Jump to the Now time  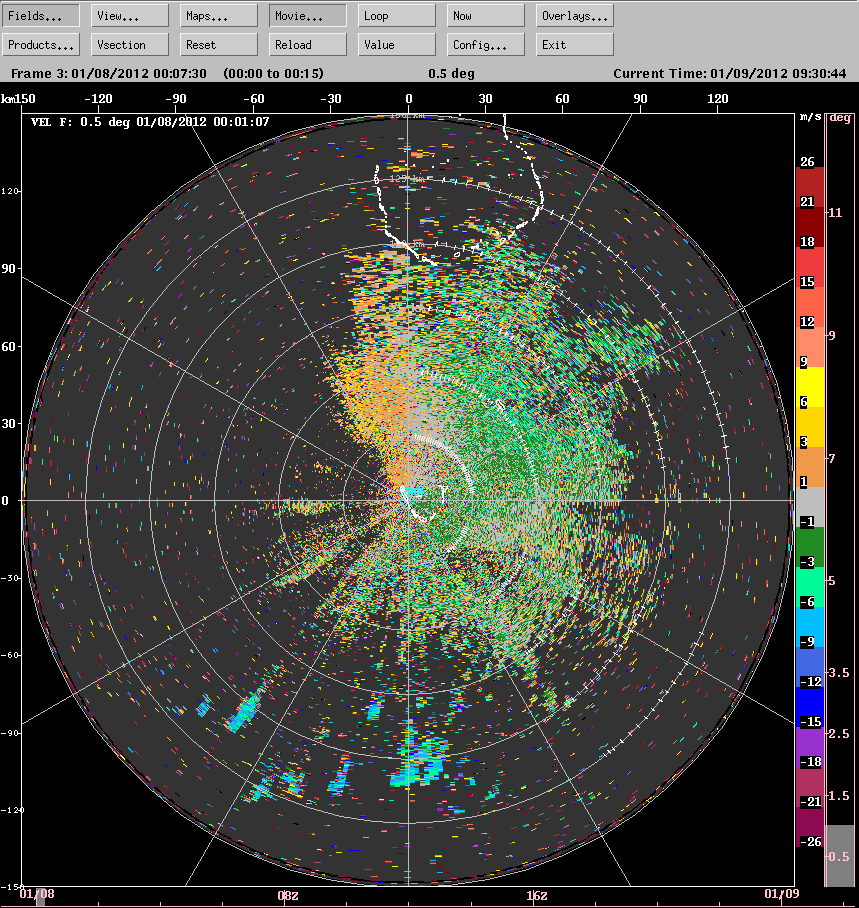[486, 16]
